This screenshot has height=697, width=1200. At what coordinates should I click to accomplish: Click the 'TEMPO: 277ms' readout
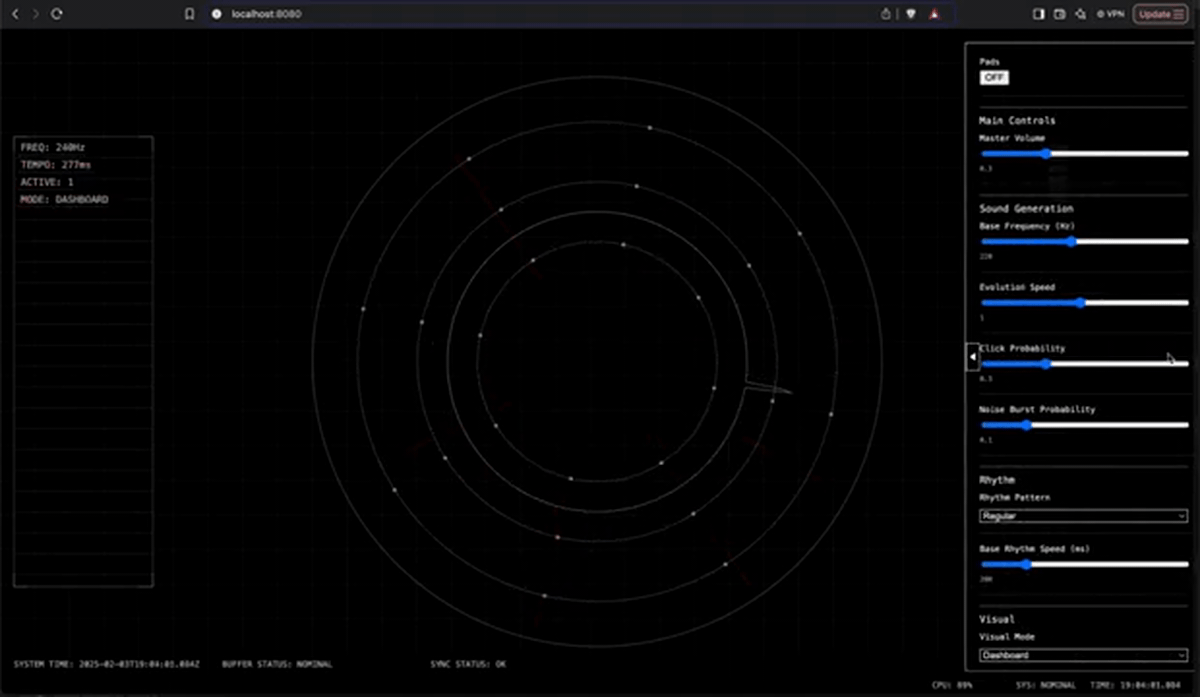pos(55,164)
